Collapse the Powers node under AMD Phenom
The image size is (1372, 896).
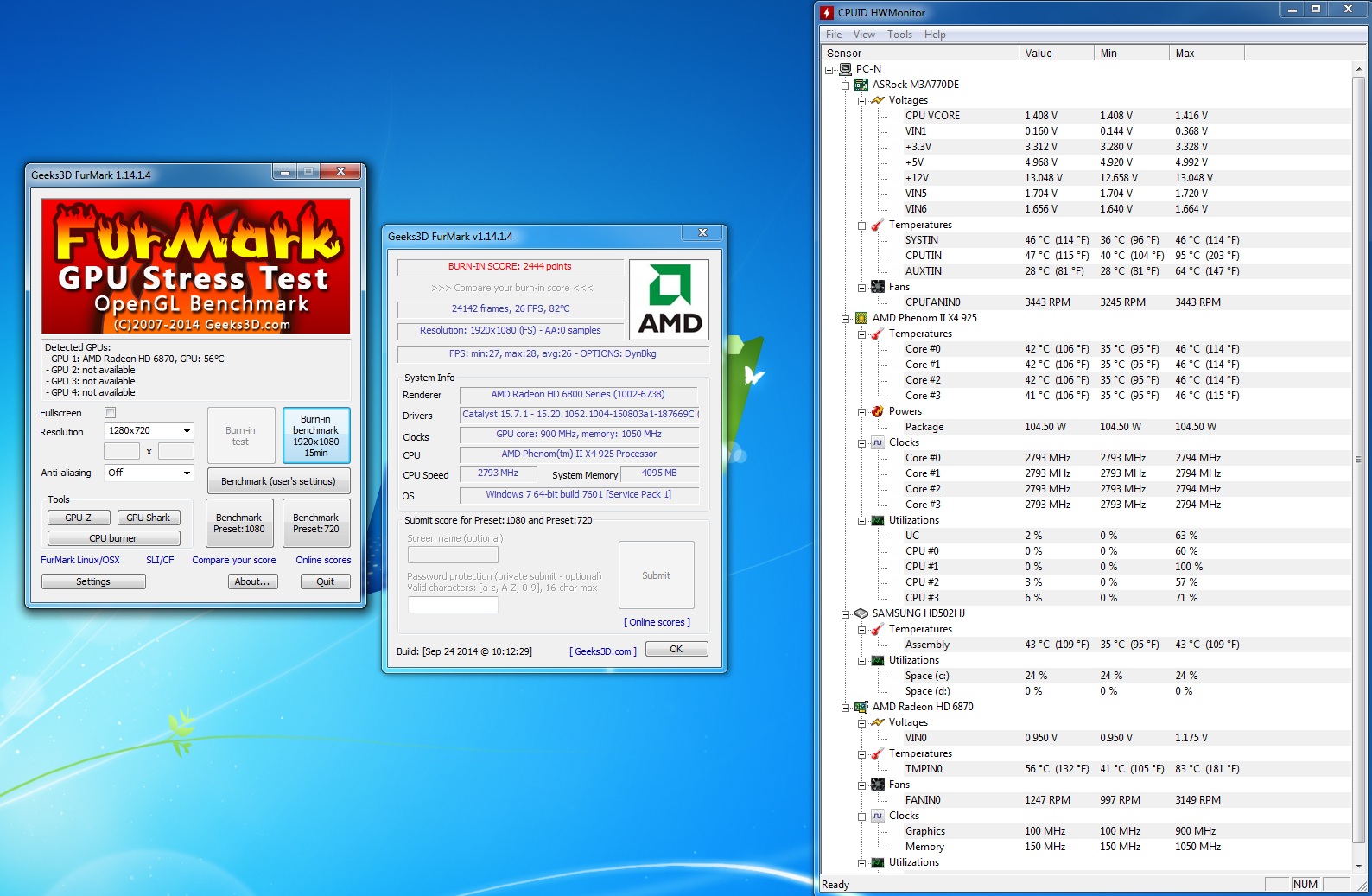coord(861,412)
